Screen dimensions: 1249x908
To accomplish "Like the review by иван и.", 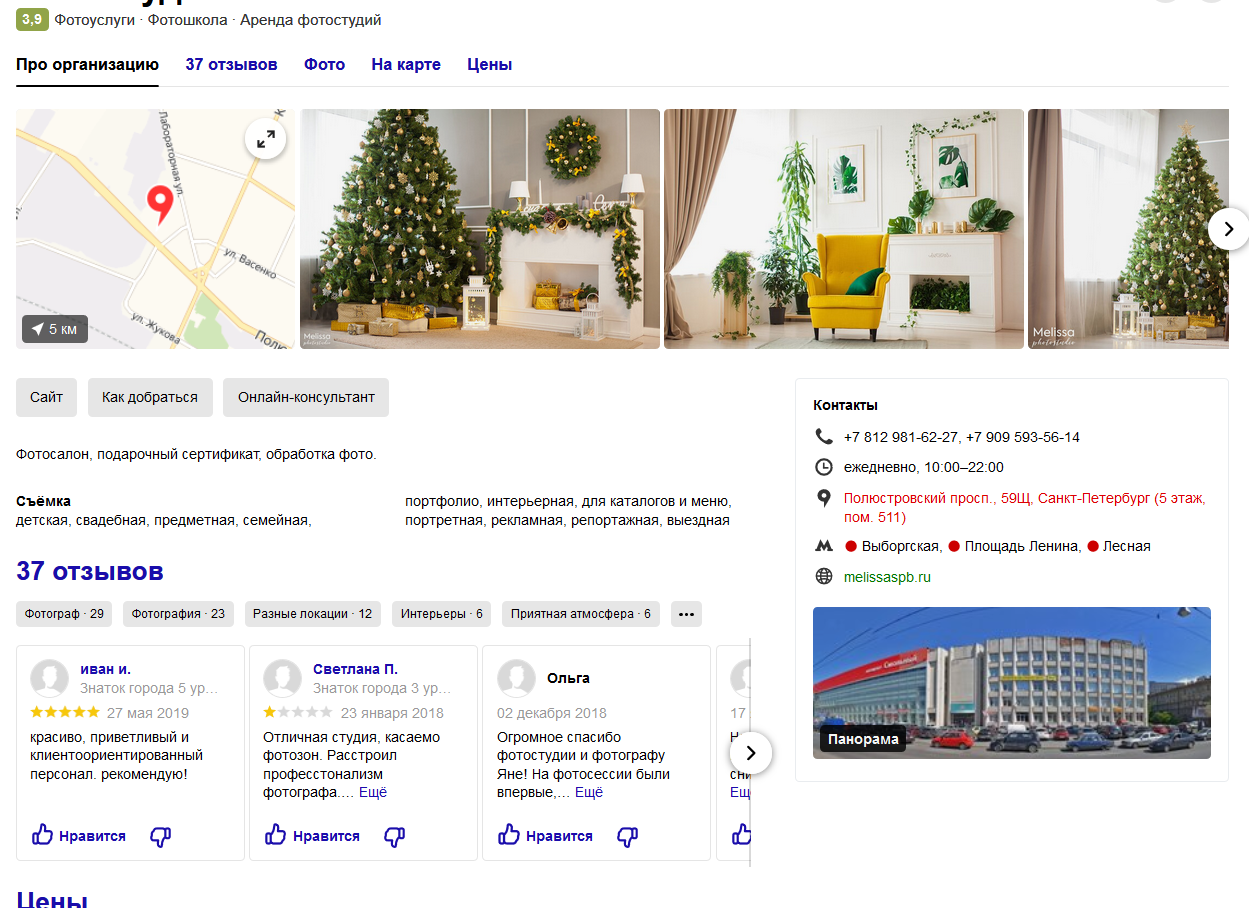I will pos(78,835).
